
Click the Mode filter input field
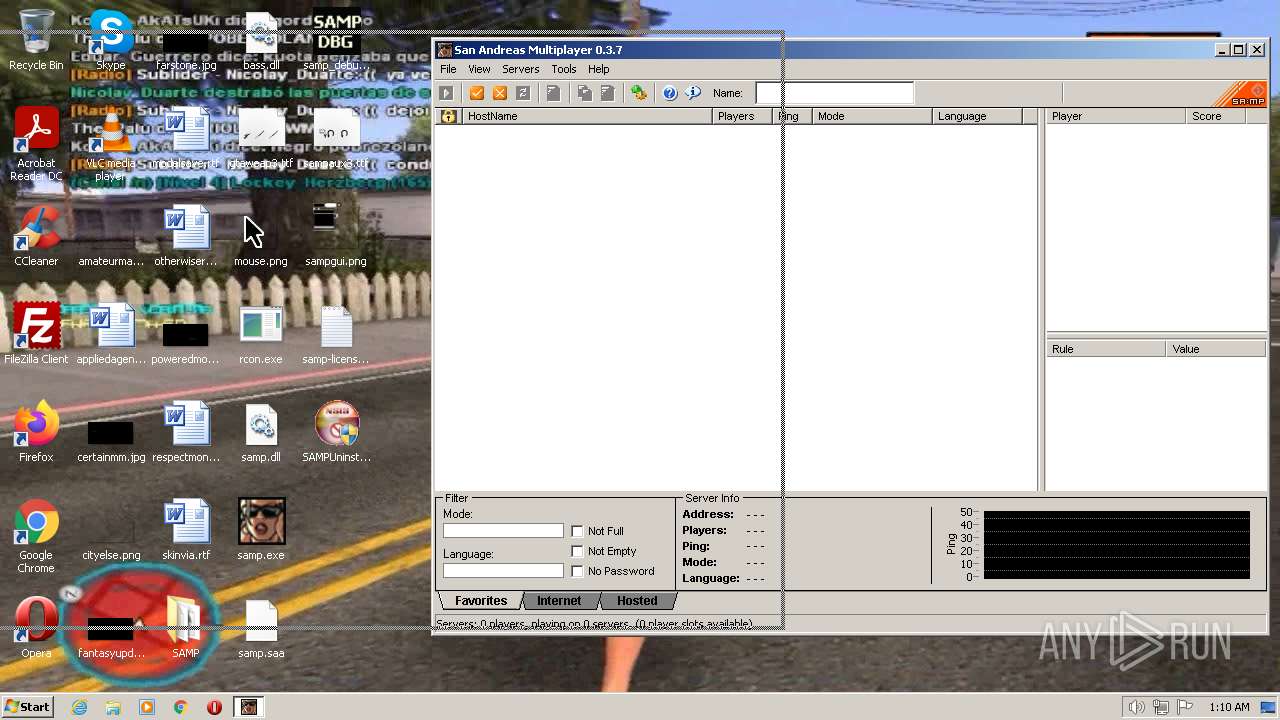[x=503, y=531]
